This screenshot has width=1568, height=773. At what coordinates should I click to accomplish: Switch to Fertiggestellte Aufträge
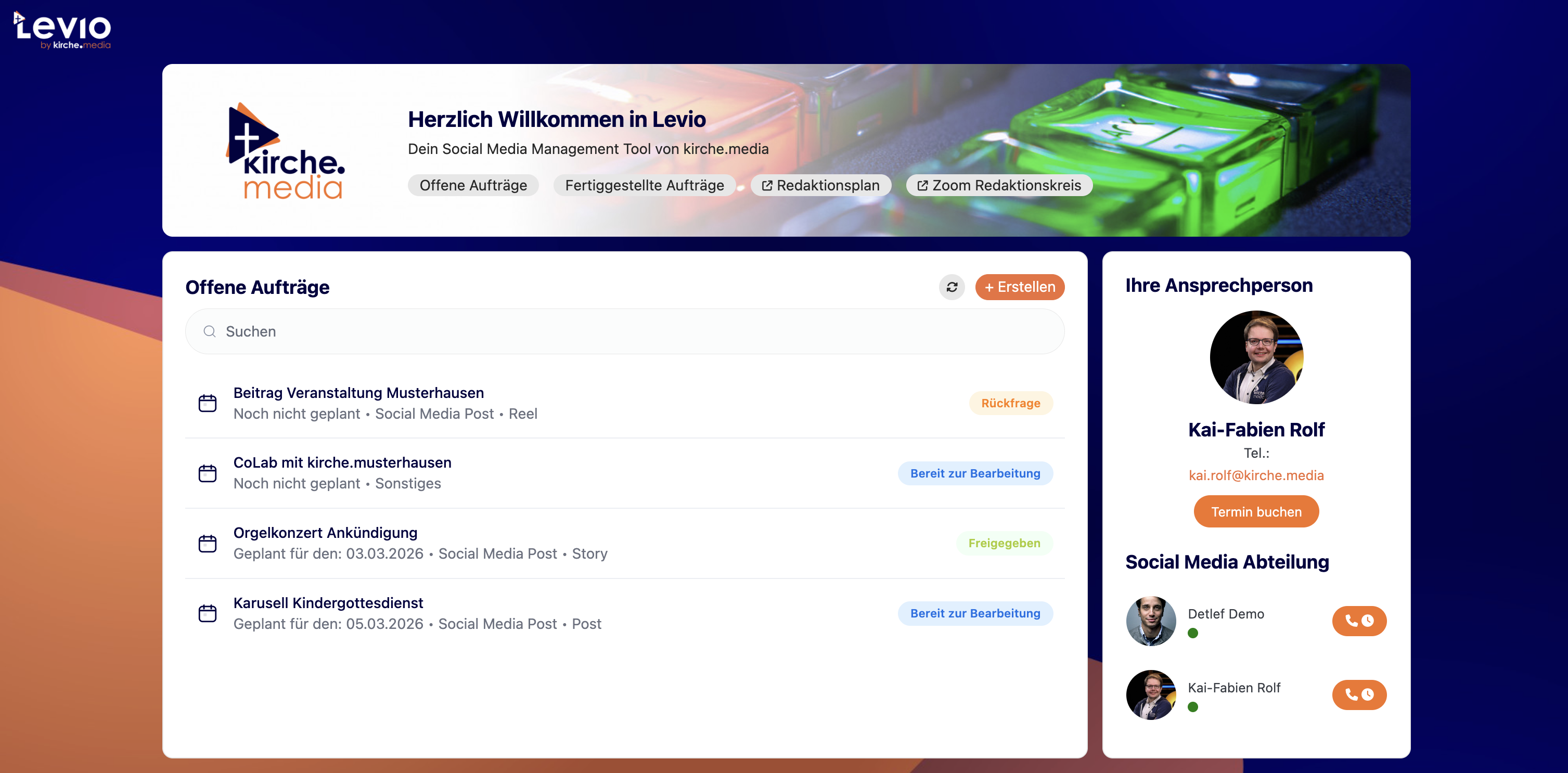644,185
